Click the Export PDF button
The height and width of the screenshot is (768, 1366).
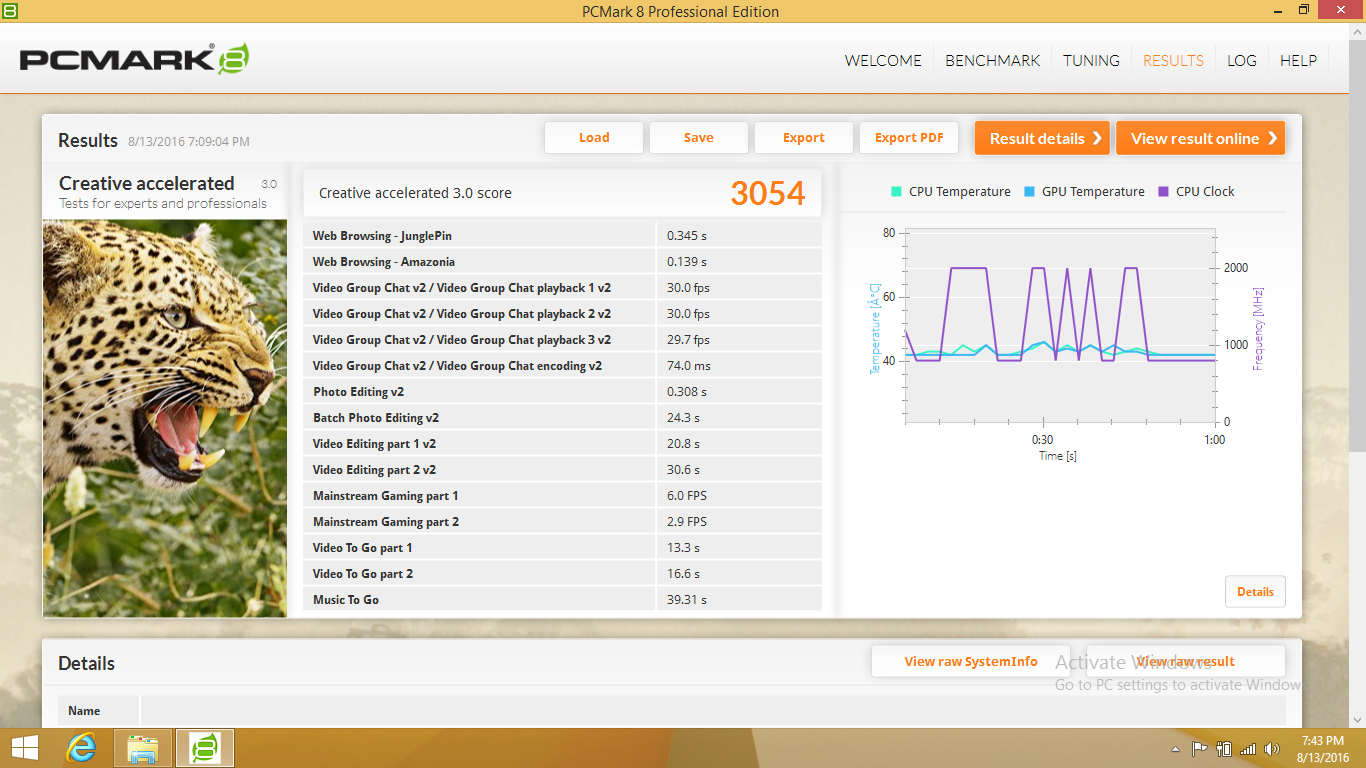(x=909, y=138)
